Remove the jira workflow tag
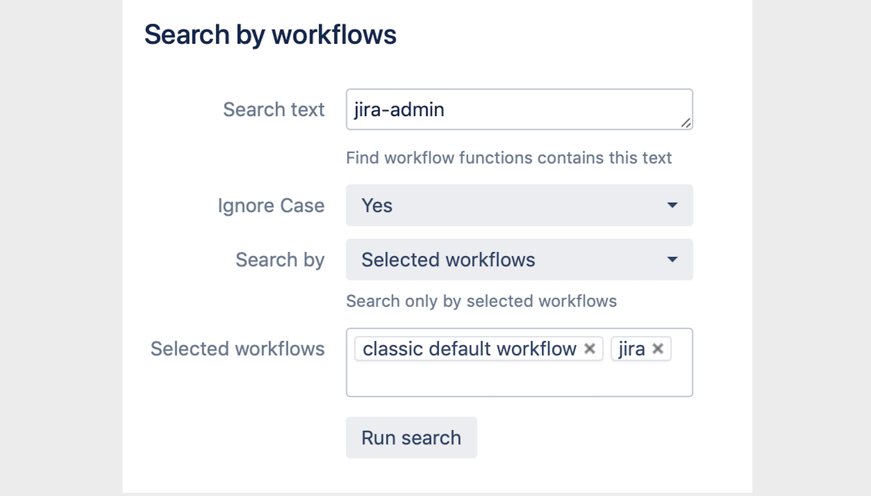The image size is (871, 496). [x=658, y=349]
